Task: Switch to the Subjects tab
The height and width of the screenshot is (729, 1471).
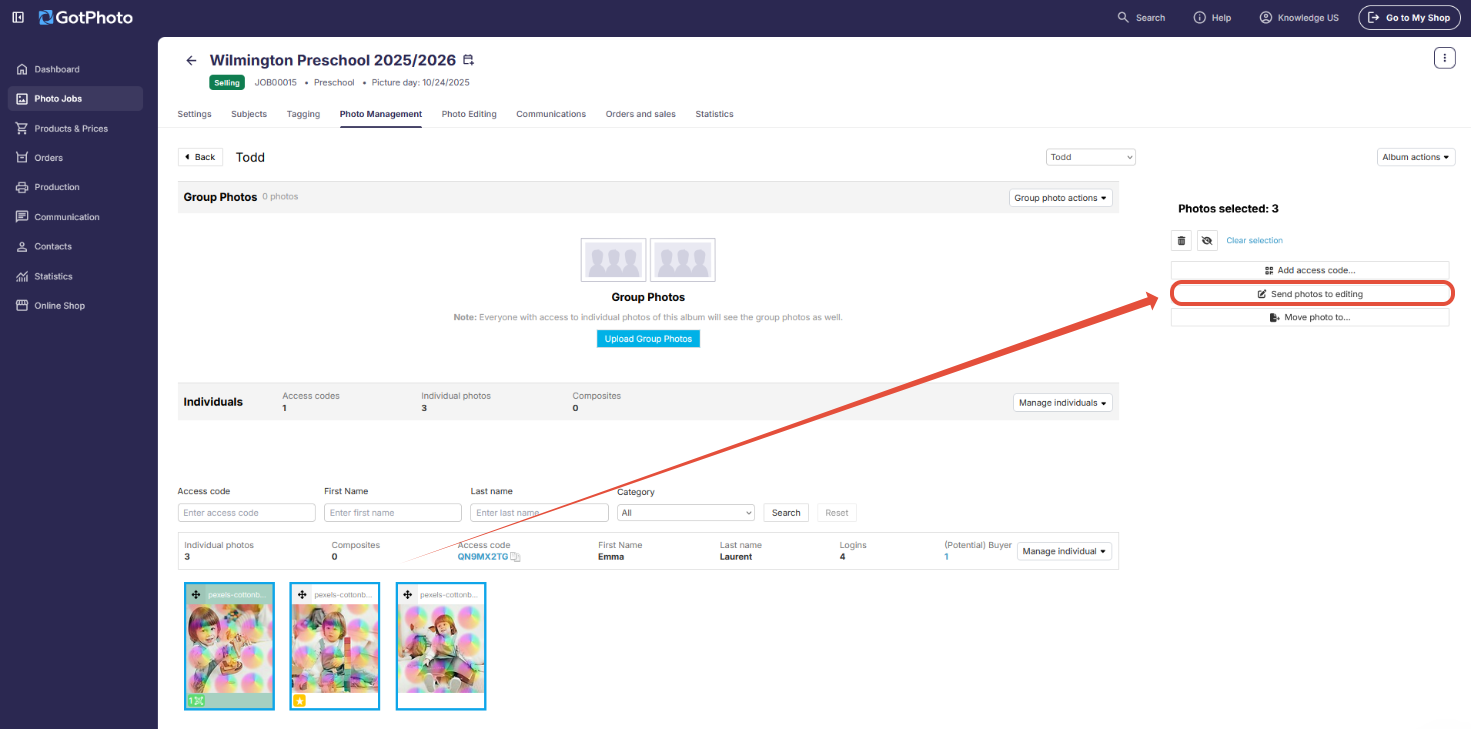Action: point(249,114)
